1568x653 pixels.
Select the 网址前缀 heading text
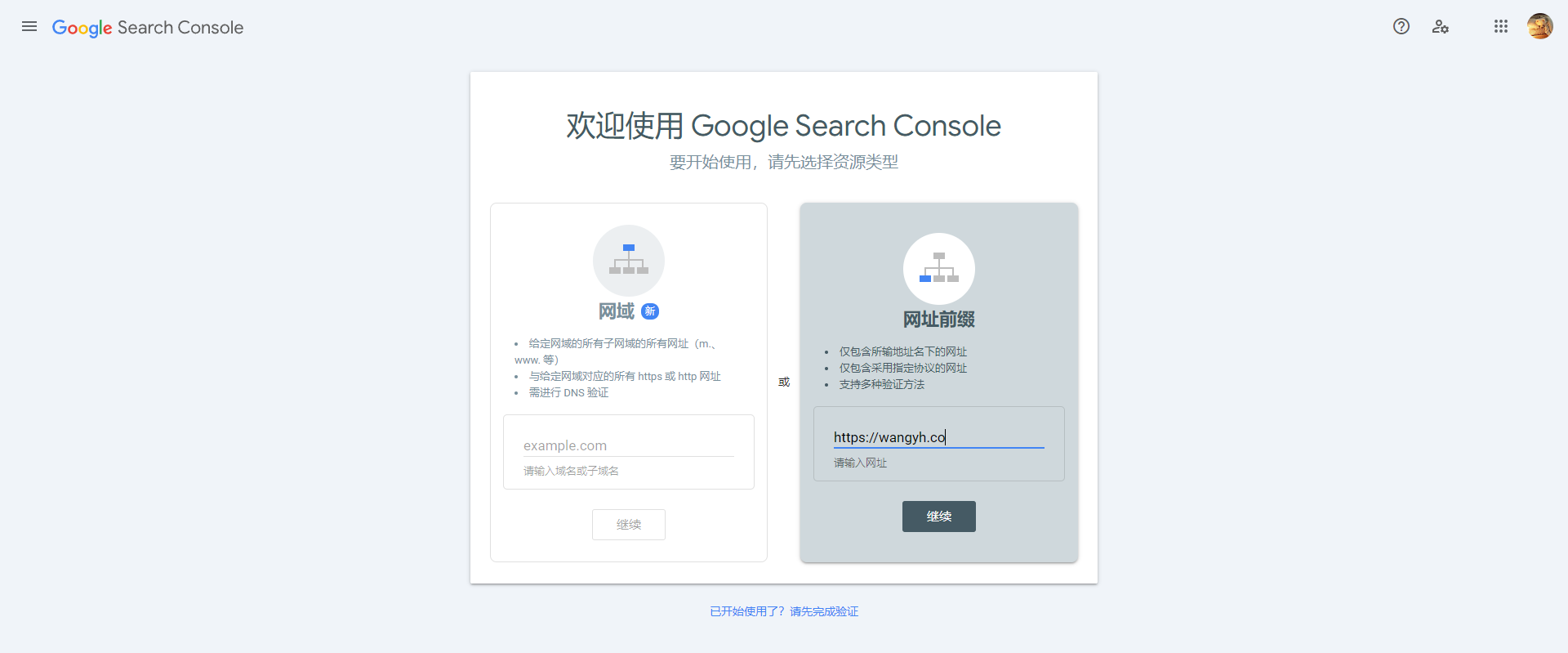(x=939, y=320)
